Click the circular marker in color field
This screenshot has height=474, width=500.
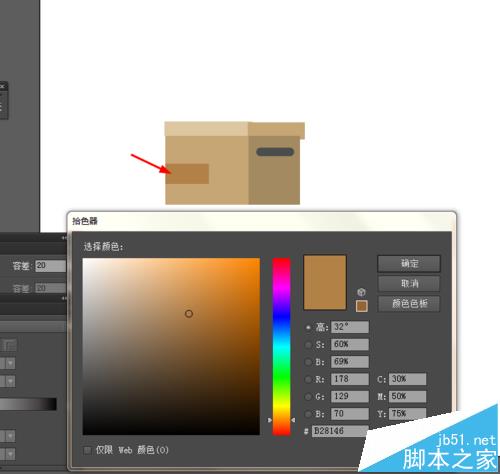(189, 314)
